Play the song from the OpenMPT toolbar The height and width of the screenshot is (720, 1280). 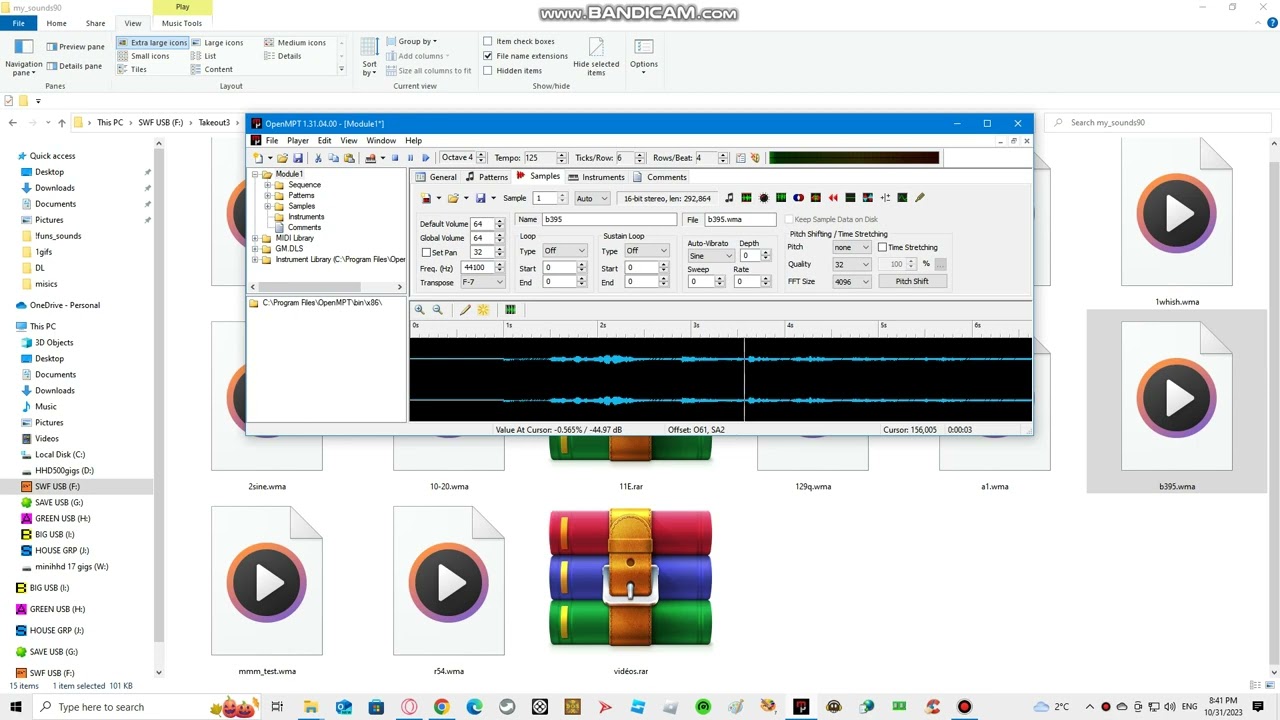426,158
